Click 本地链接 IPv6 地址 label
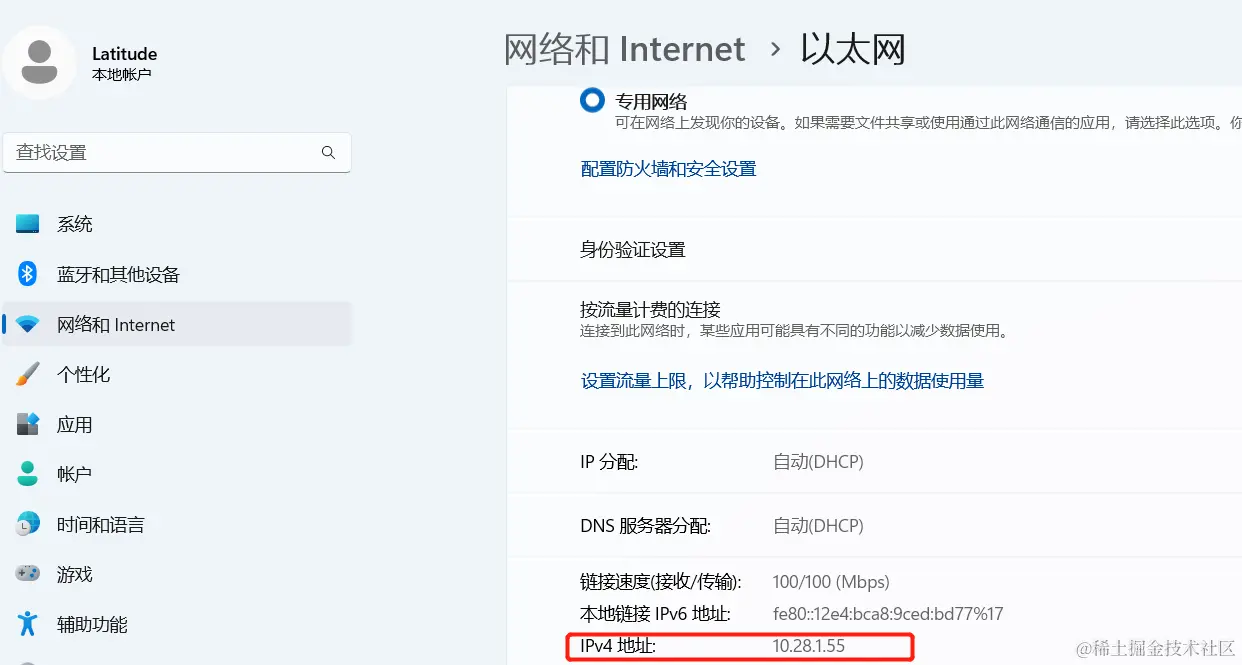Image resolution: width=1242 pixels, height=665 pixels. [x=655, y=614]
